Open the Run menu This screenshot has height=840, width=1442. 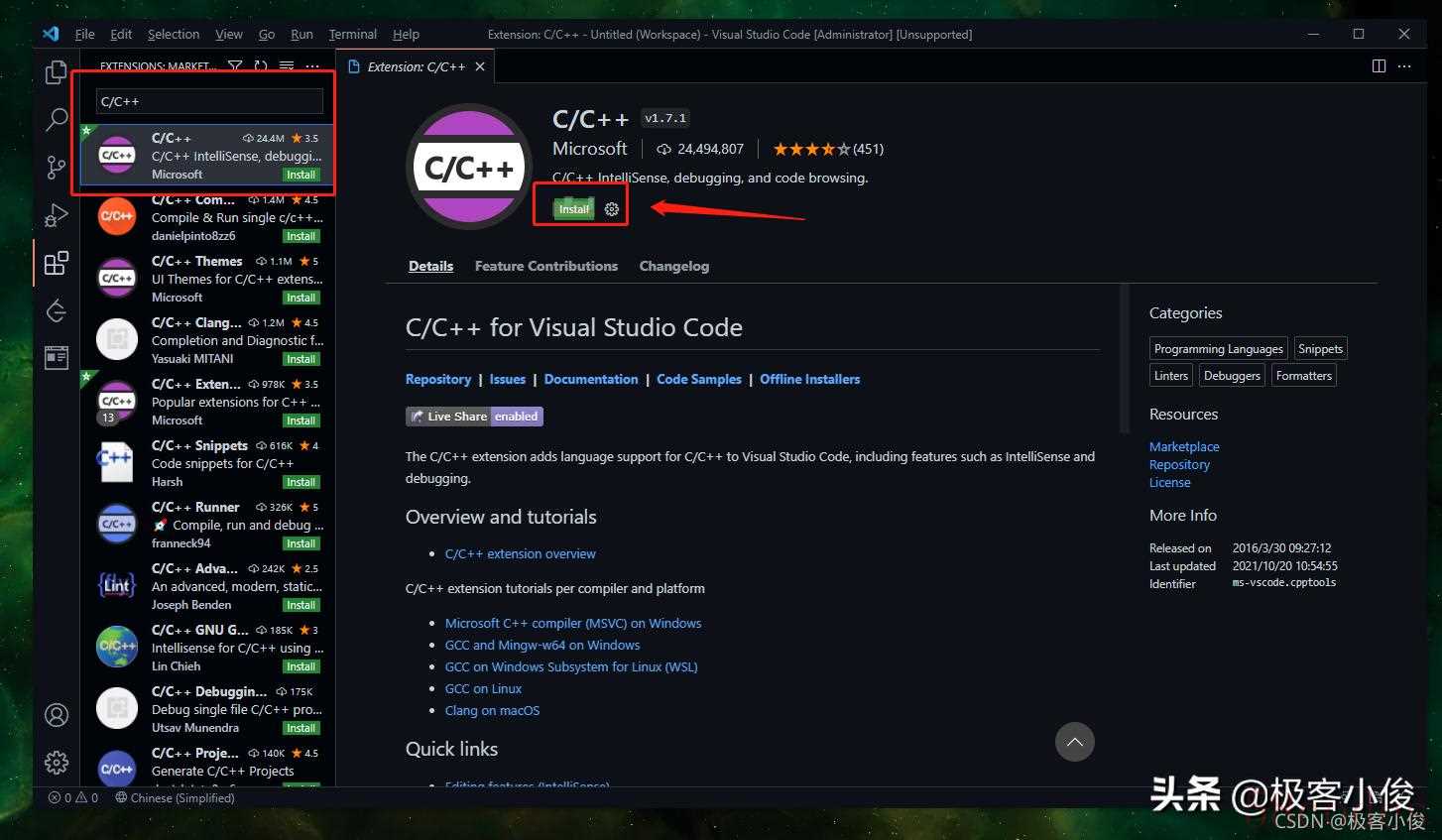pos(301,34)
